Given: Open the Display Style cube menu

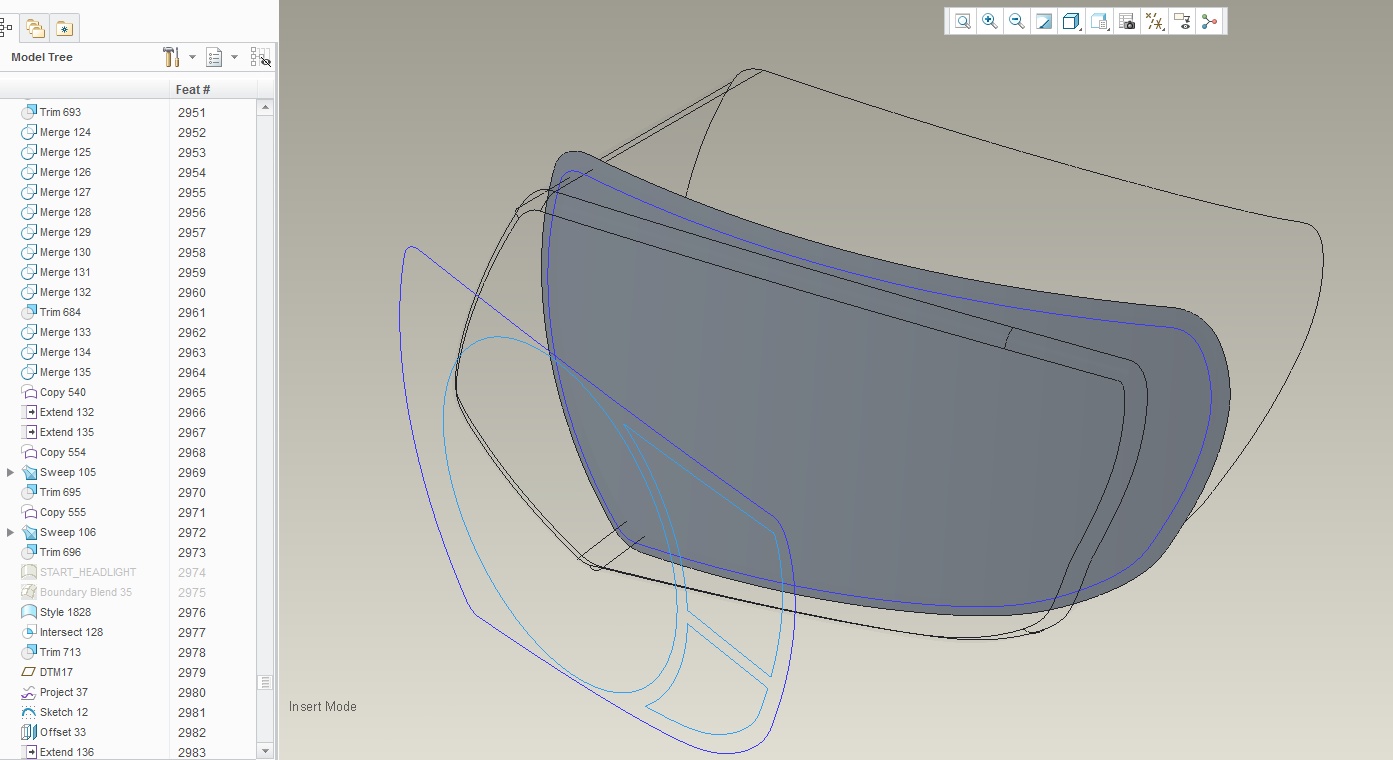Looking at the screenshot, I should tap(1071, 21).
